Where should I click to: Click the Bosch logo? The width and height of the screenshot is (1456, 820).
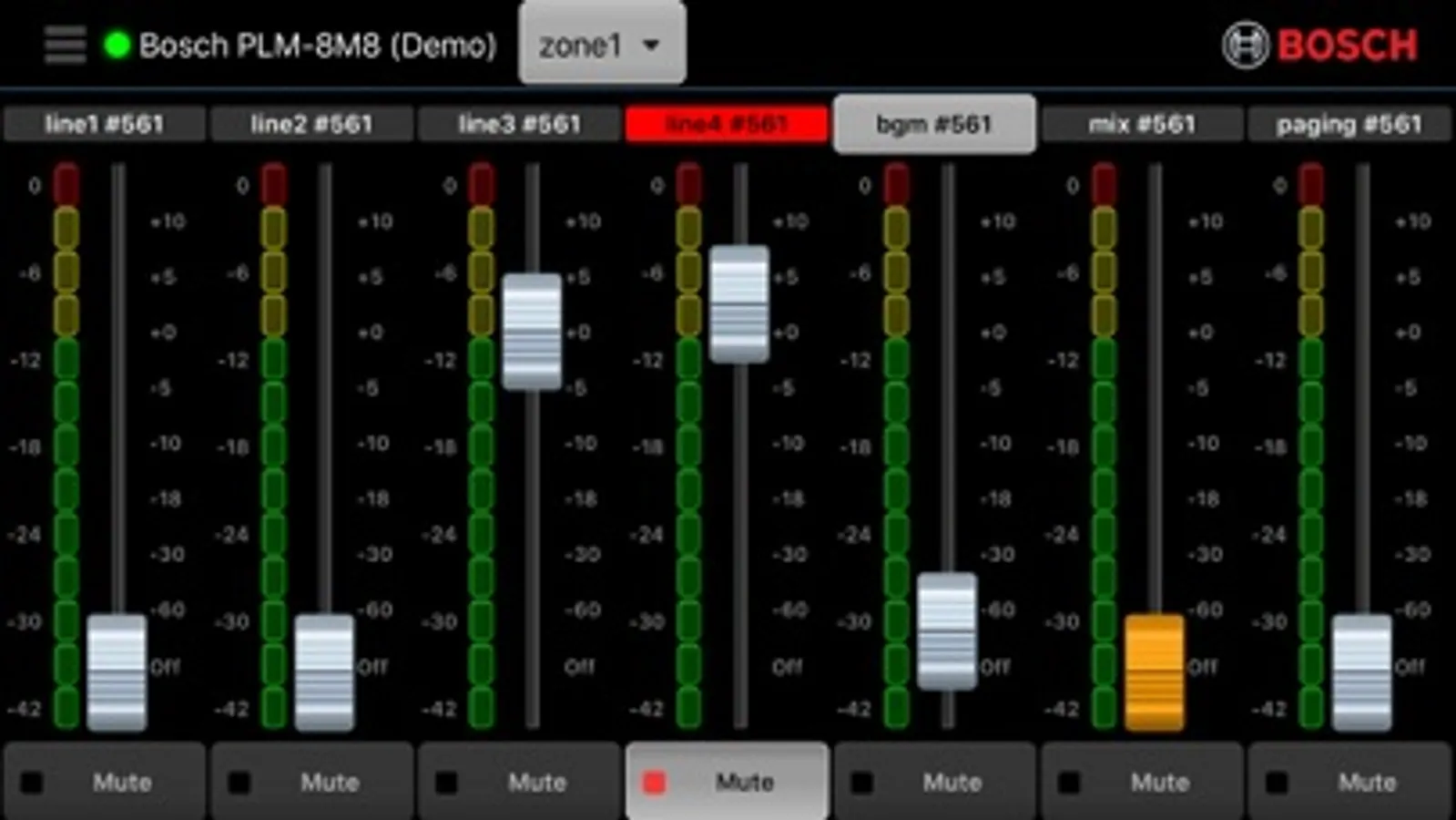1320,45
